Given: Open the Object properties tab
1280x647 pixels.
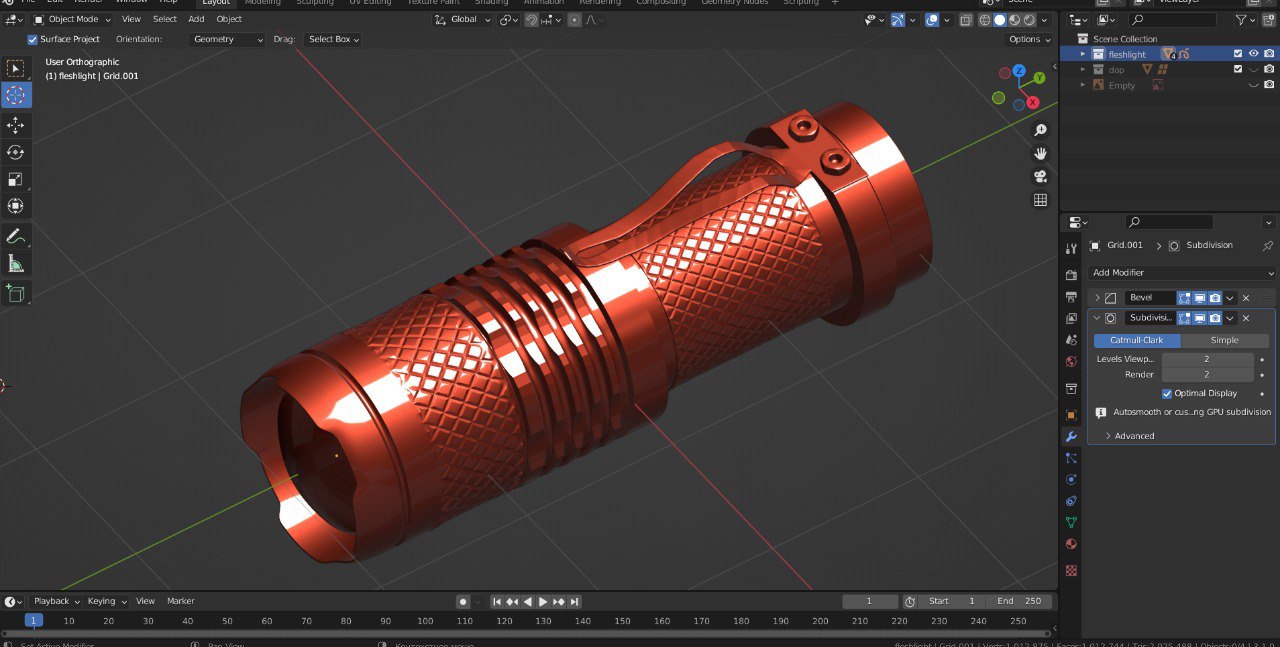Looking at the screenshot, I should (1071, 414).
